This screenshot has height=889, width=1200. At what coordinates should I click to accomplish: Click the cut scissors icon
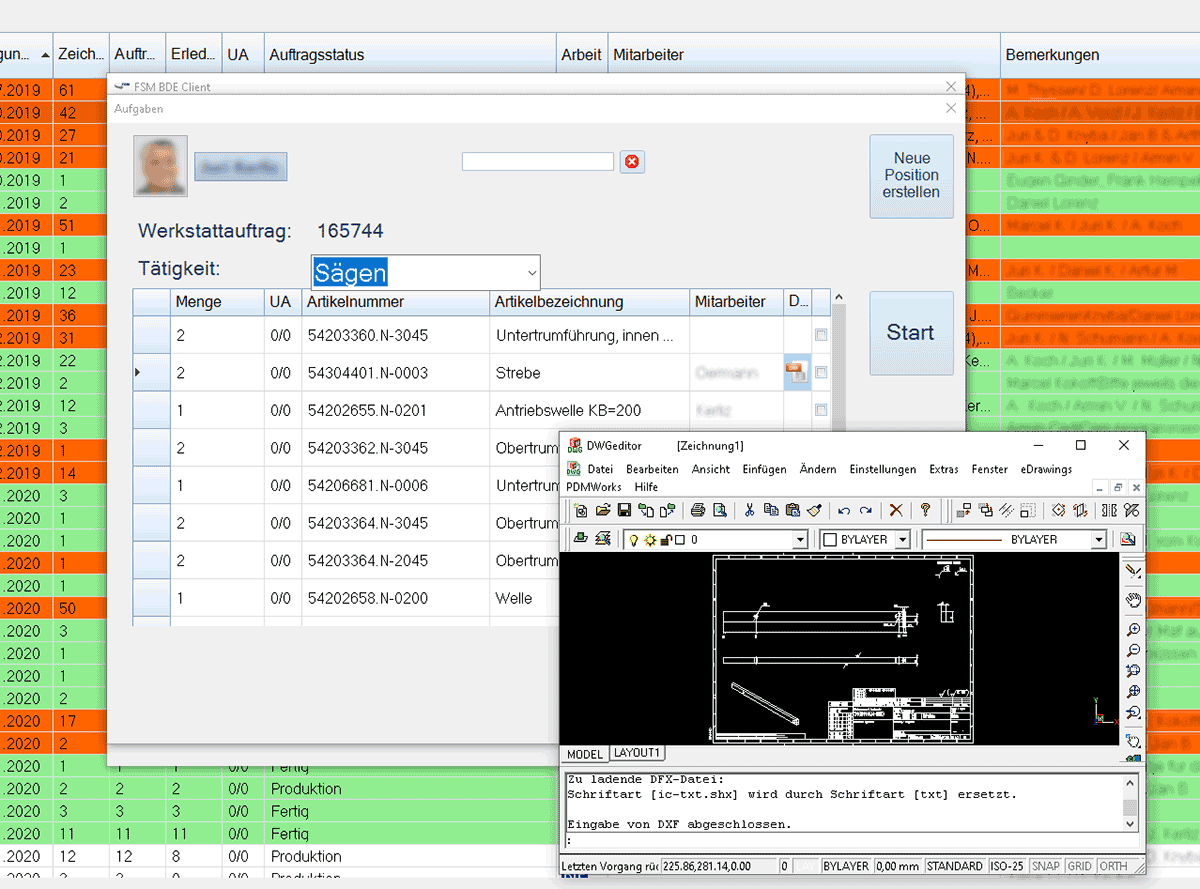pos(749,510)
